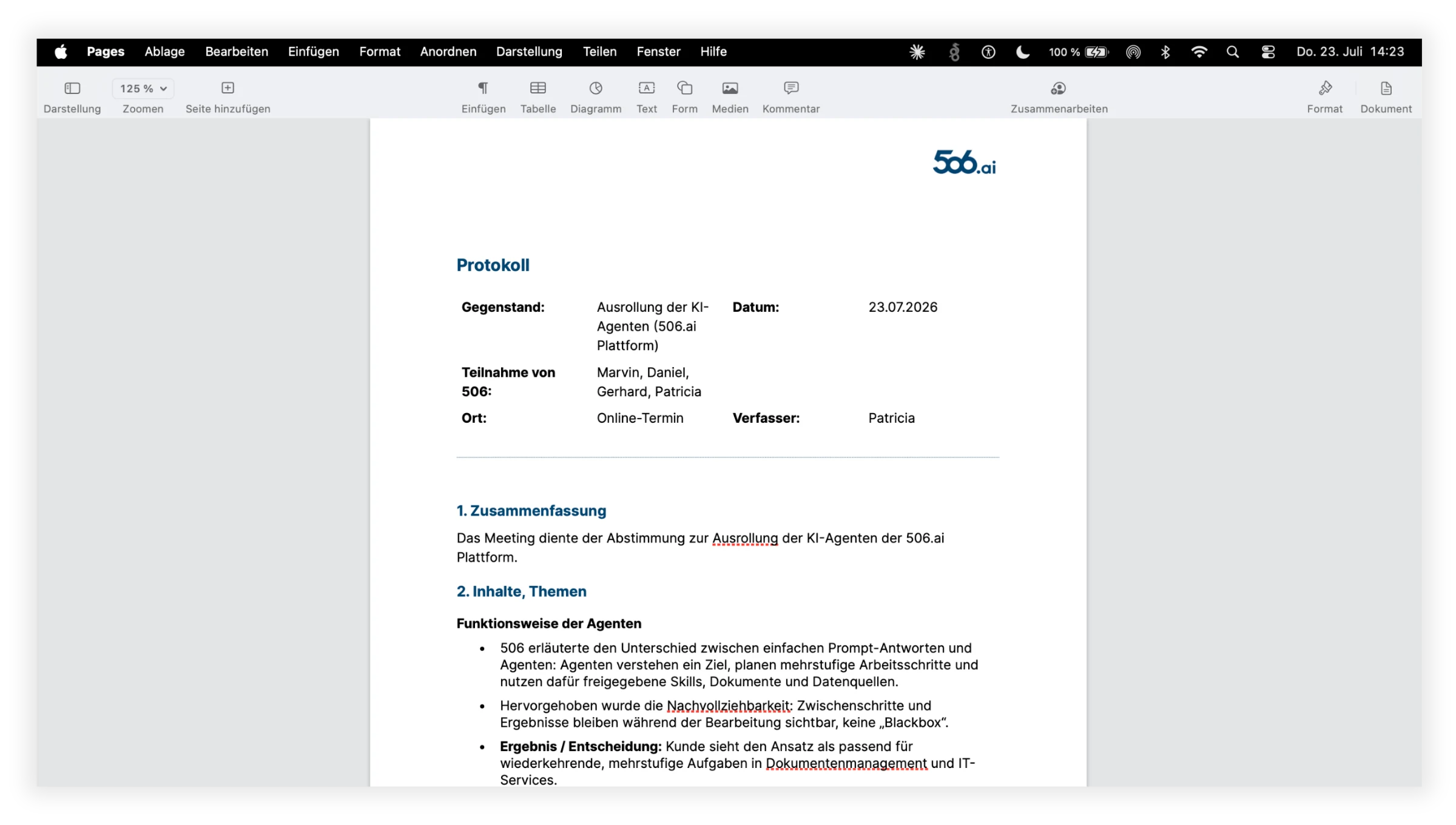
Task: Click the Protokoll title heading
Action: (493, 265)
